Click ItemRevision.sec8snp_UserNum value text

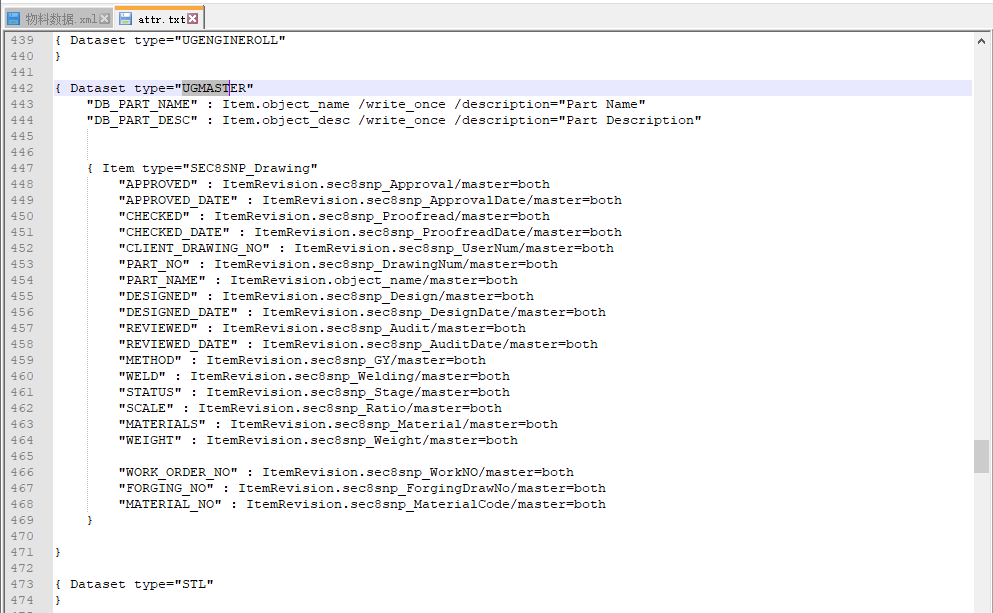coord(405,248)
